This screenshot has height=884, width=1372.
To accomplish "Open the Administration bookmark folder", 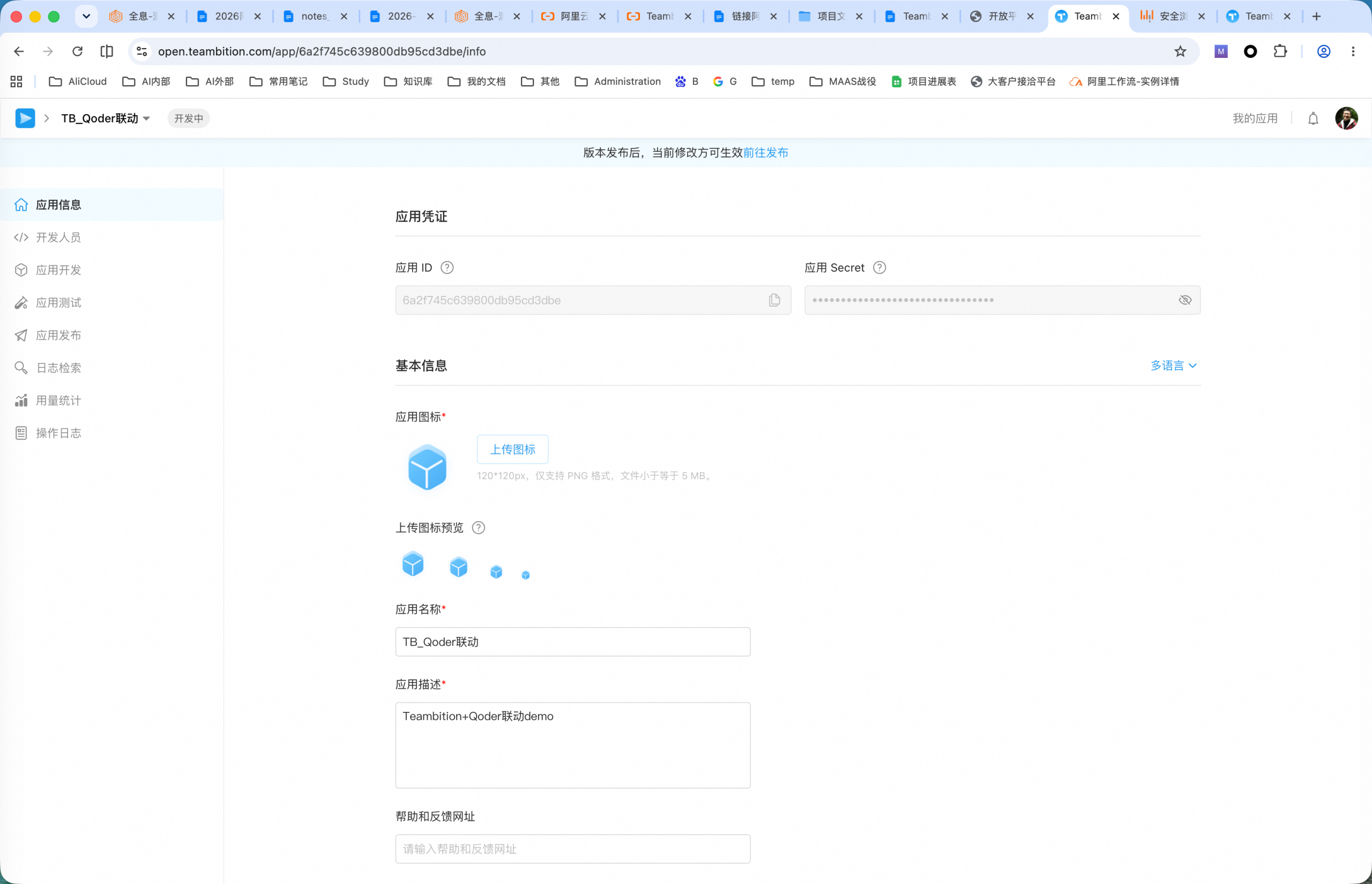I will pos(617,81).
